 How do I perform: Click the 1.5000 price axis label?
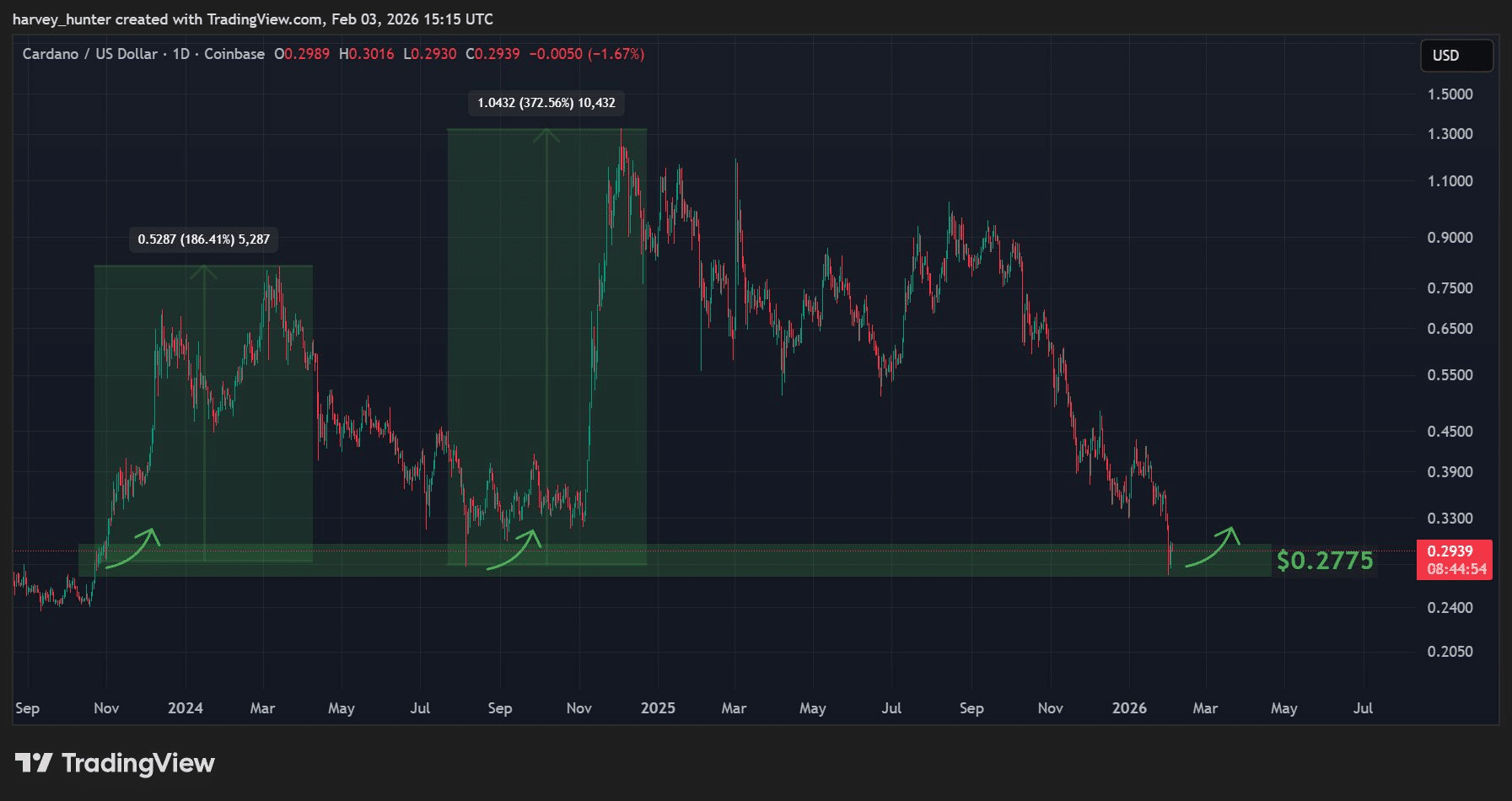(1450, 94)
